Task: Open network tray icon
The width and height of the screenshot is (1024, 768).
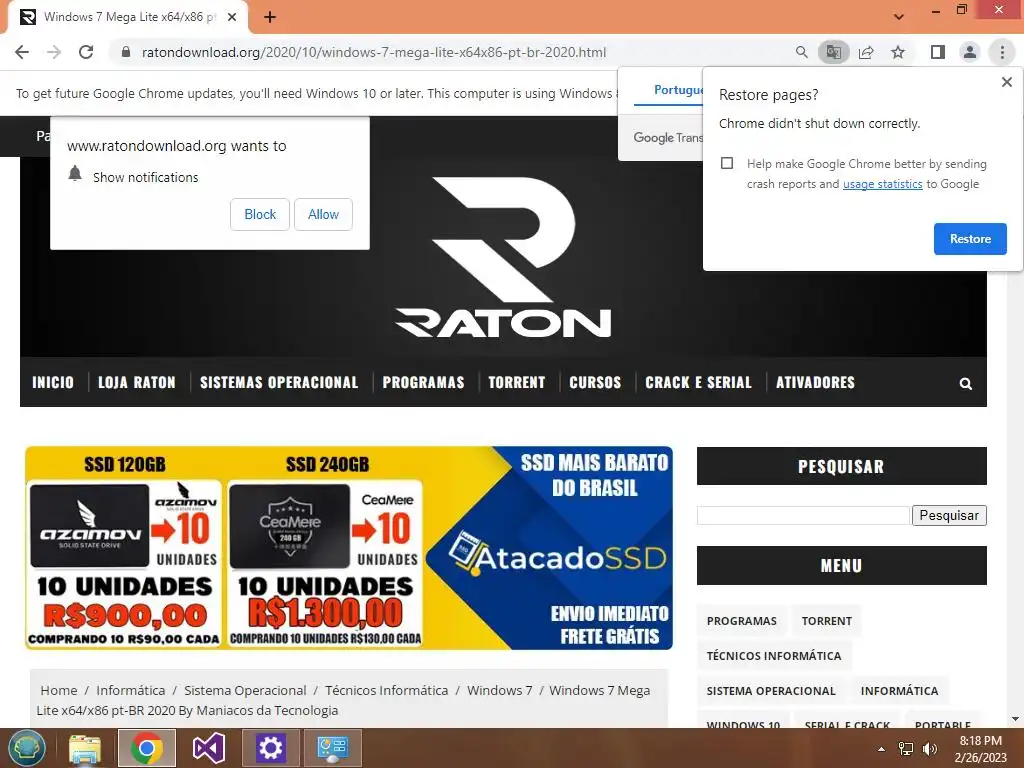Action: click(x=906, y=749)
